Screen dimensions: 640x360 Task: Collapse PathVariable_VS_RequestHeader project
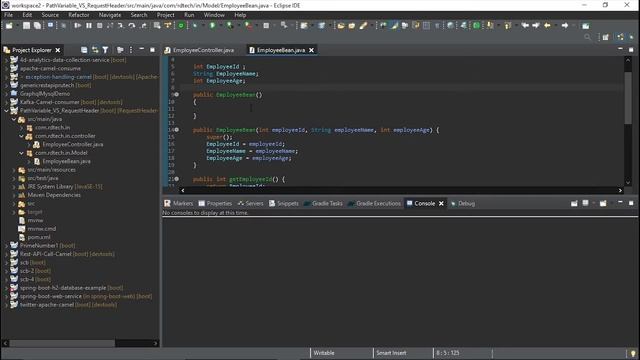coord(6,111)
